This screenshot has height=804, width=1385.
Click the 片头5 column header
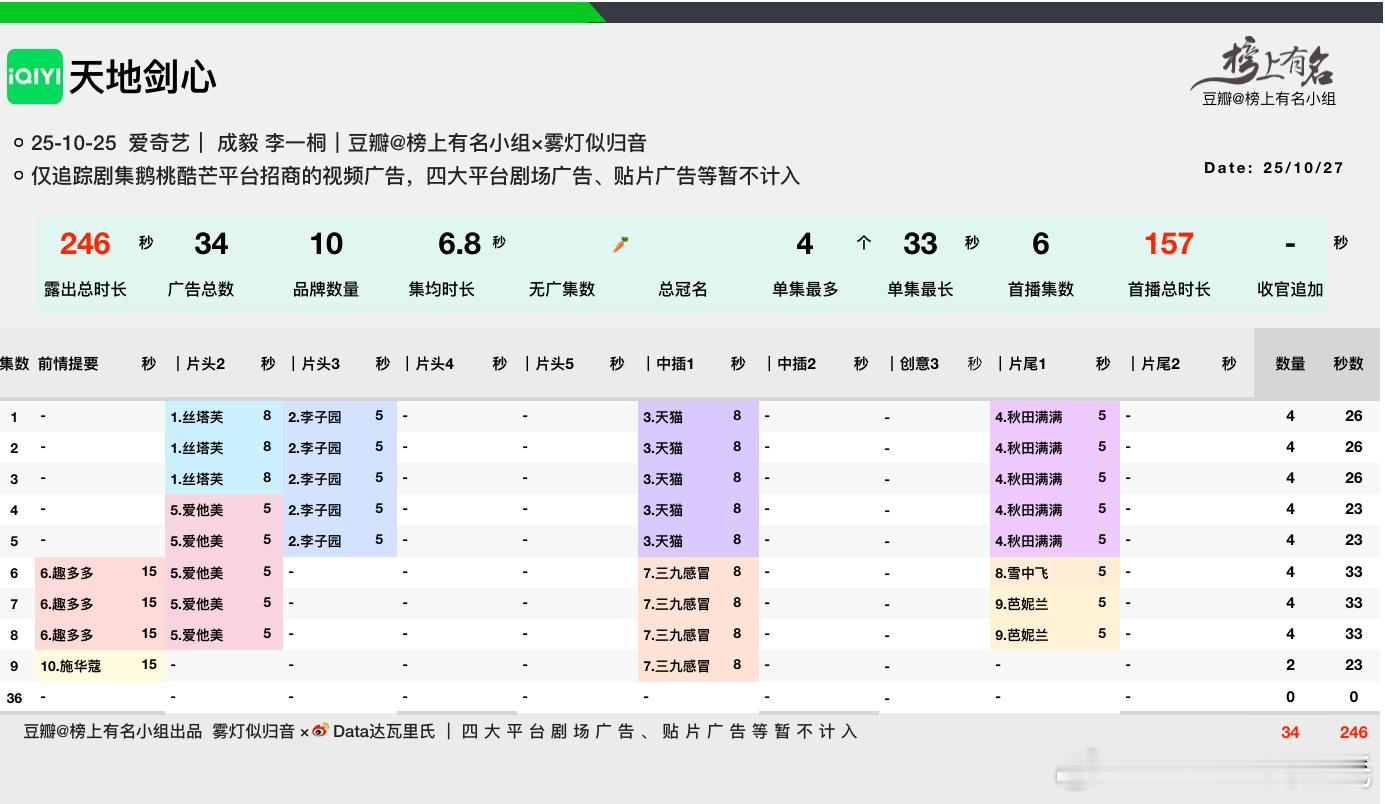tap(555, 364)
